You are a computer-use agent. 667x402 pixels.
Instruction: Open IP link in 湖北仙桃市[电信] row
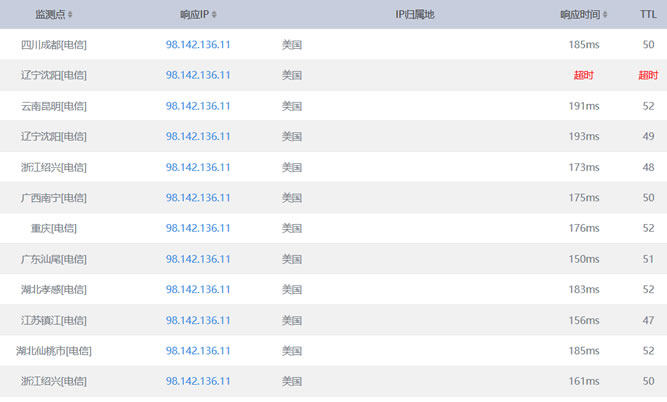pos(198,351)
